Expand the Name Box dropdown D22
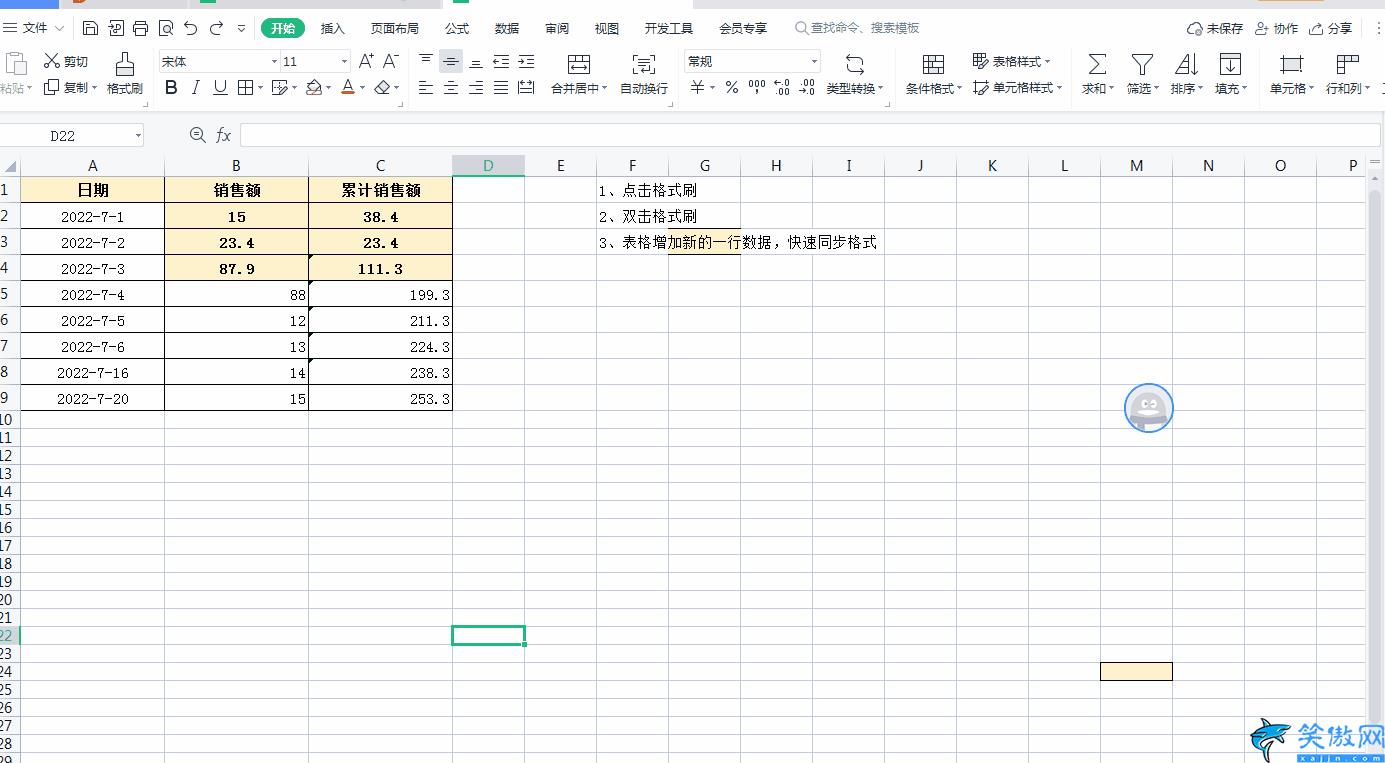The image size is (1385, 763). (x=138, y=135)
